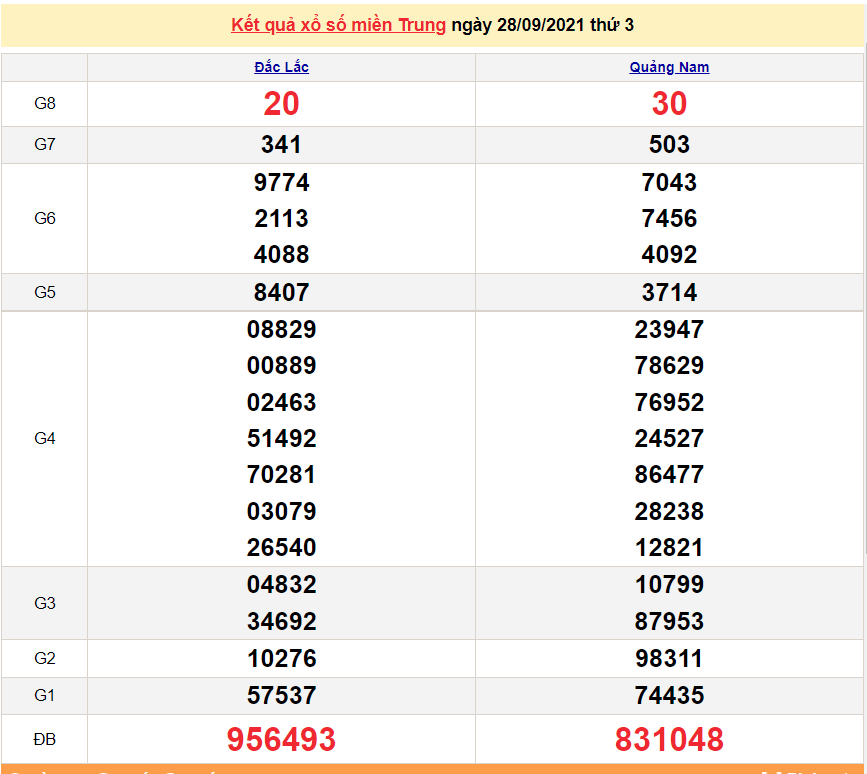The height and width of the screenshot is (774, 867).
Task: Open the Đắc Lắc province link
Action: coord(281,67)
